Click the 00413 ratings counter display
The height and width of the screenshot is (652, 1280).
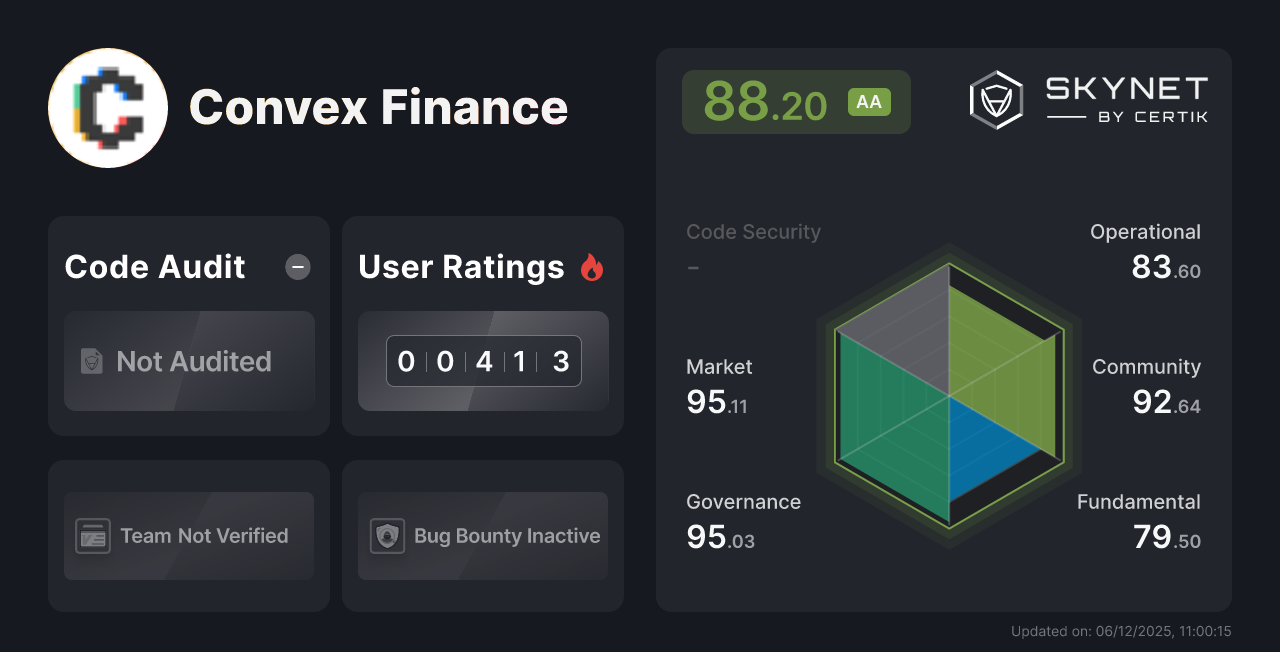click(x=482, y=361)
